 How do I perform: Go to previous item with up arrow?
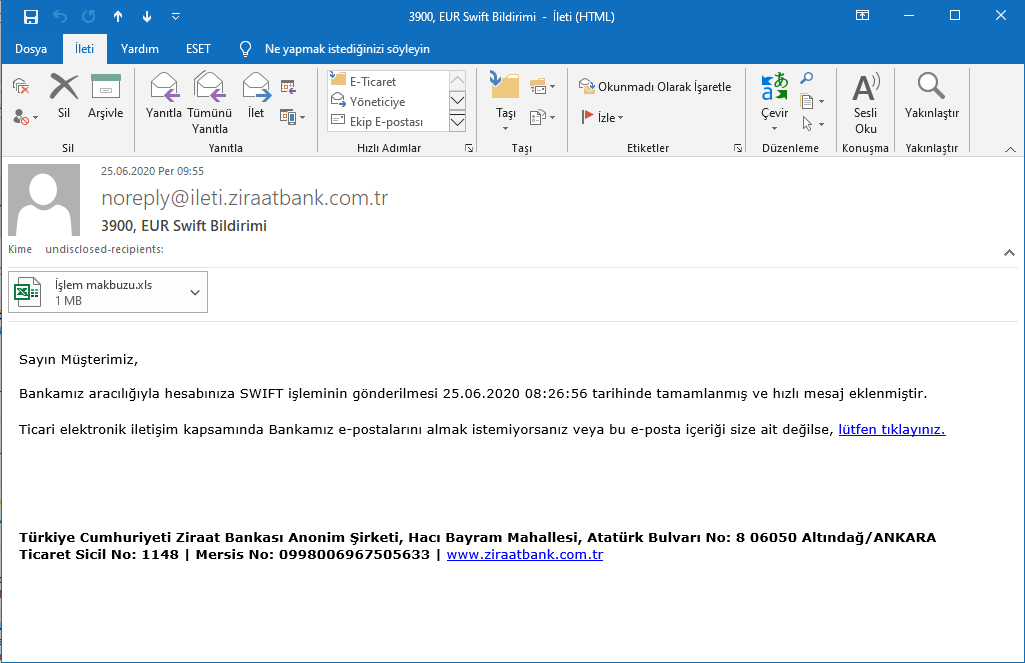pyautogui.click(x=118, y=16)
